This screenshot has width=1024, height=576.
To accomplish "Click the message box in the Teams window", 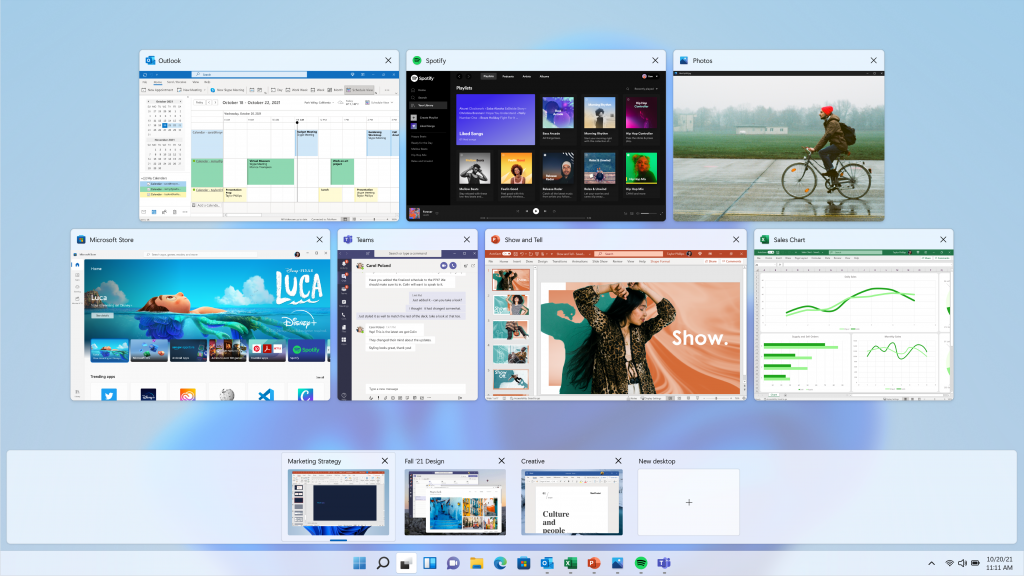I will 414,389.
